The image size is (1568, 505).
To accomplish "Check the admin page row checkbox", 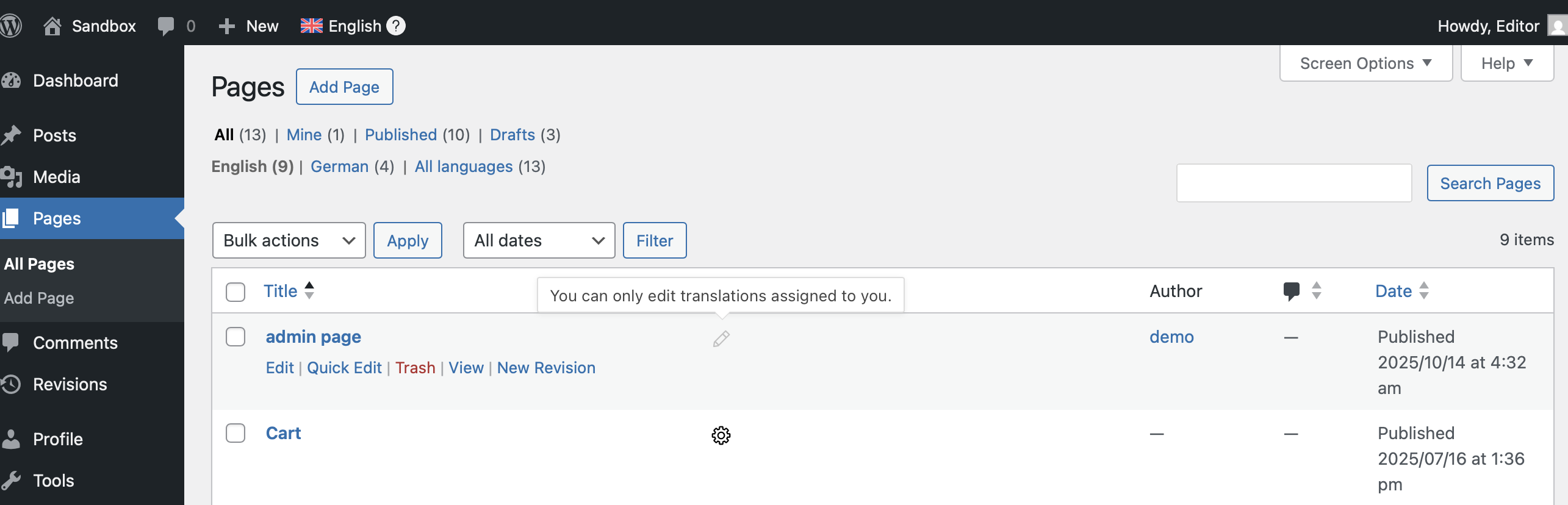I will click(236, 337).
